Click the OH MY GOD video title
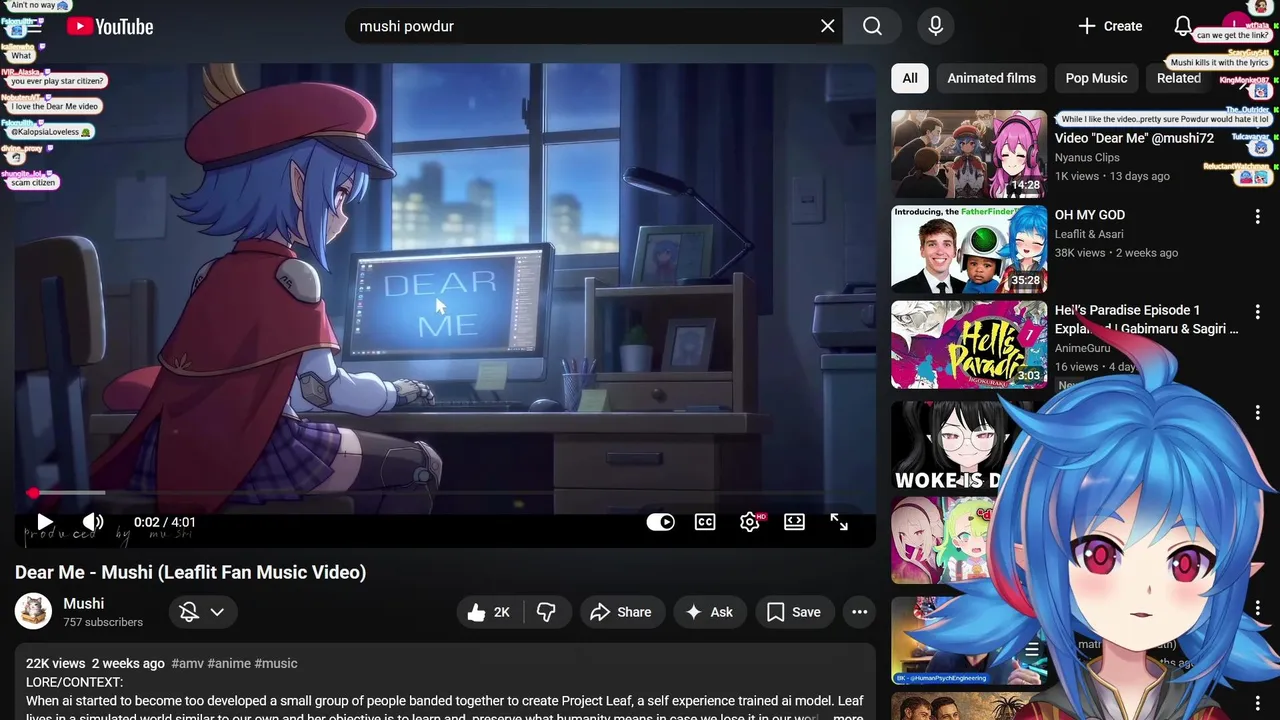 pyautogui.click(x=1090, y=214)
